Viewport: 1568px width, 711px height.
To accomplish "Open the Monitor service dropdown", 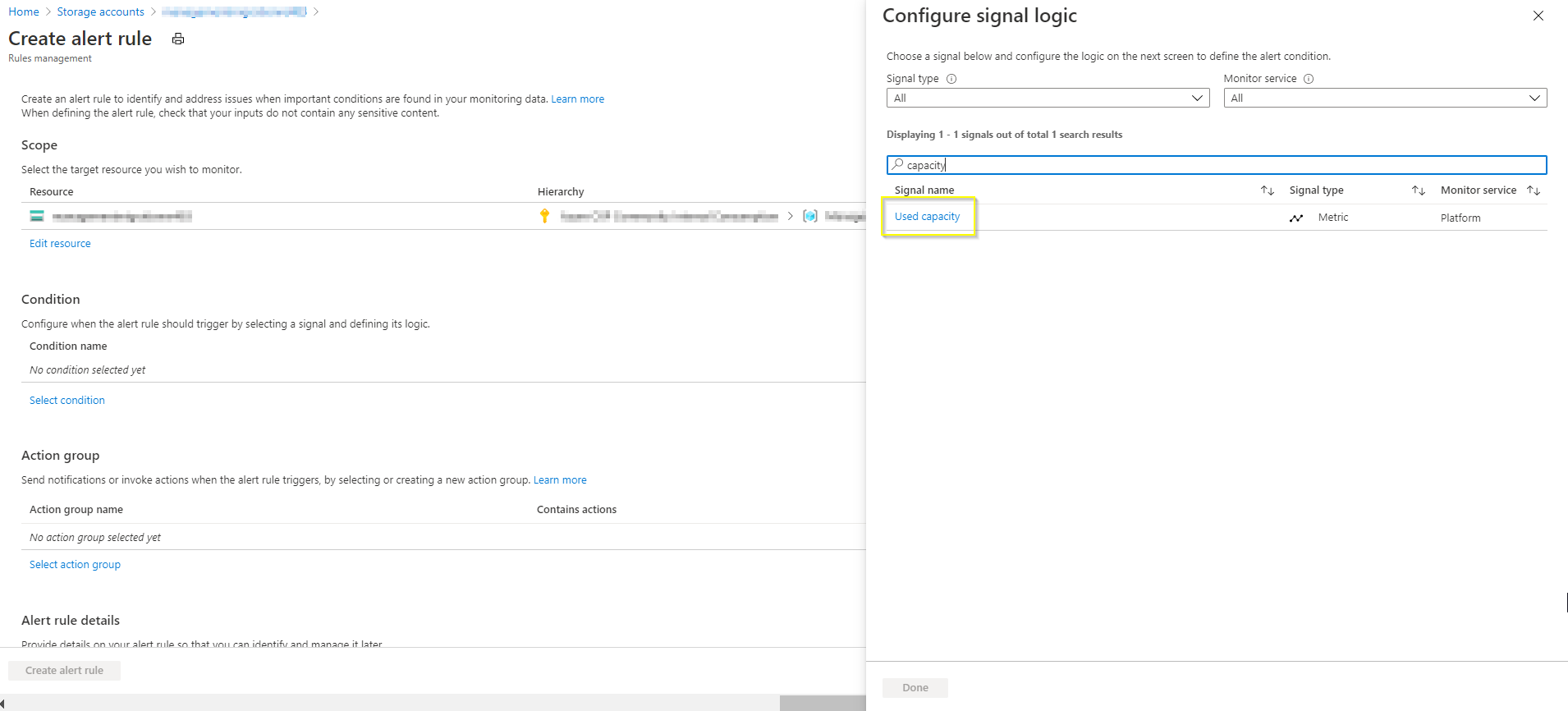I will [x=1384, y=98].
